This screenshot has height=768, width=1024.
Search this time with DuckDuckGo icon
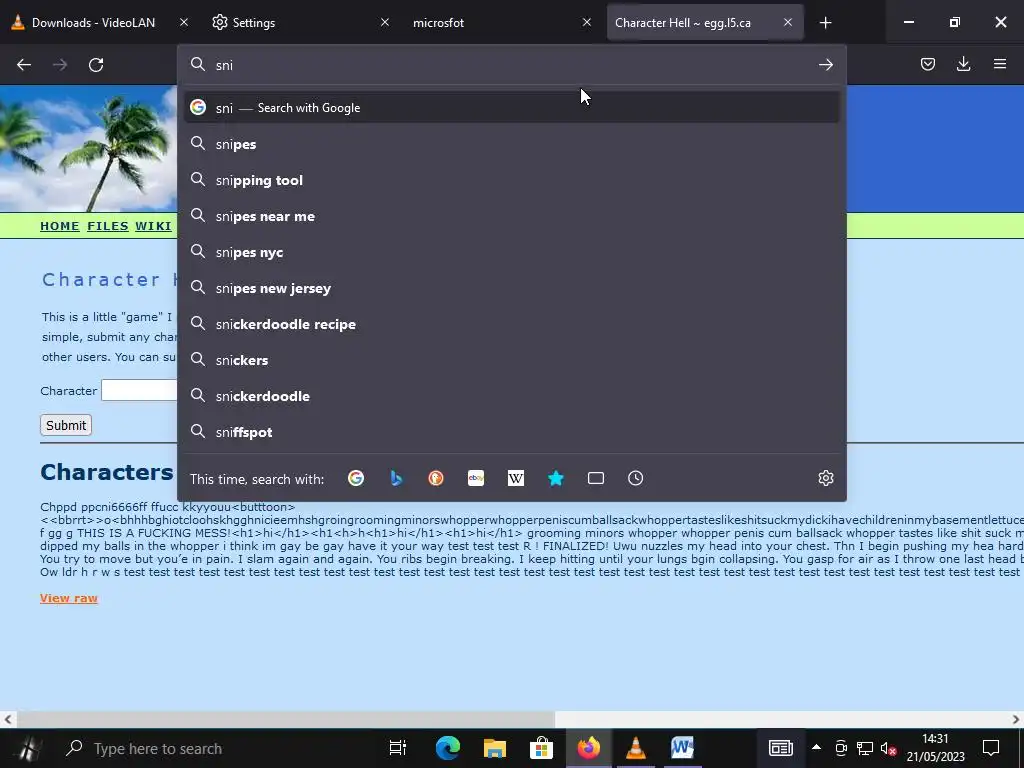tap(436, 479)
